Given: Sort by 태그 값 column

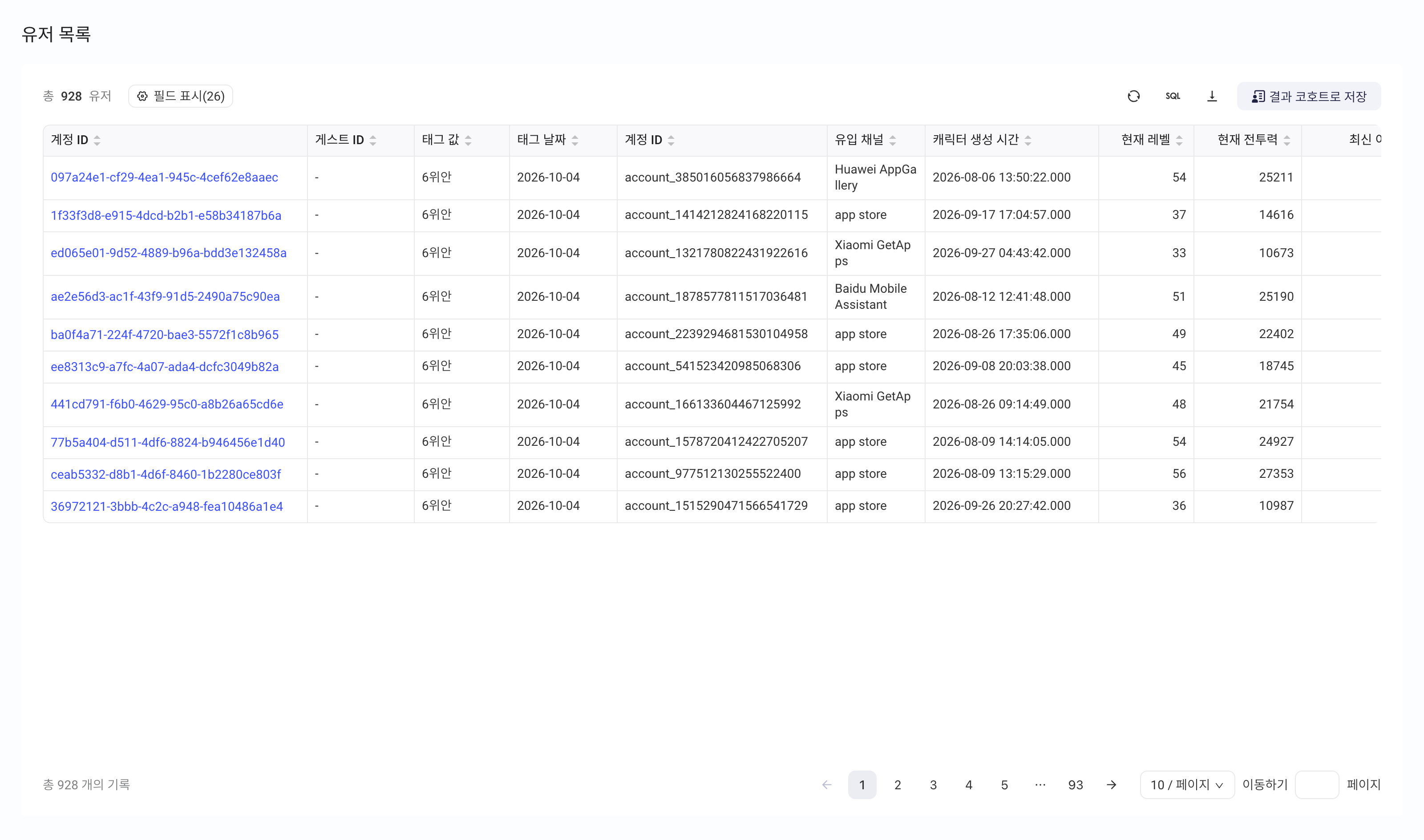Looking at the screenshot, I should [x=468, y=141].
